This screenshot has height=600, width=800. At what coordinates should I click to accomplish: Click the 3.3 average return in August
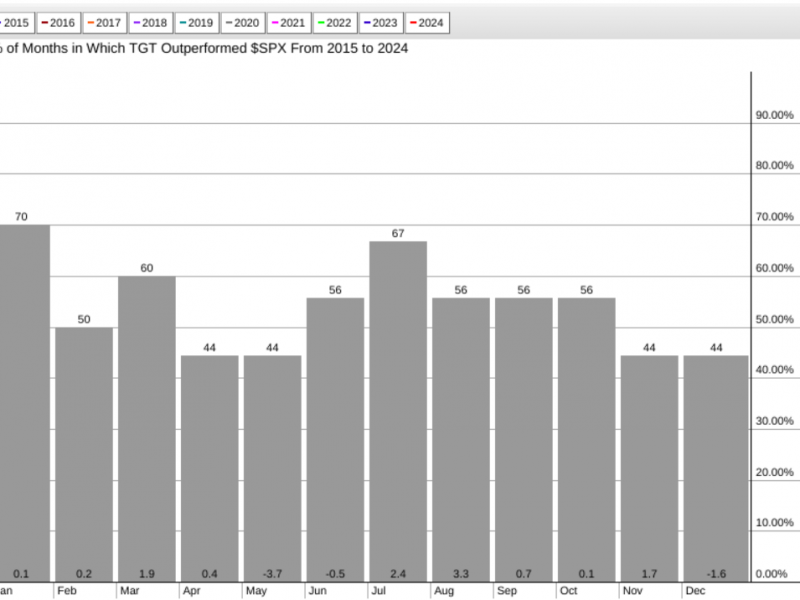[461, 574]
